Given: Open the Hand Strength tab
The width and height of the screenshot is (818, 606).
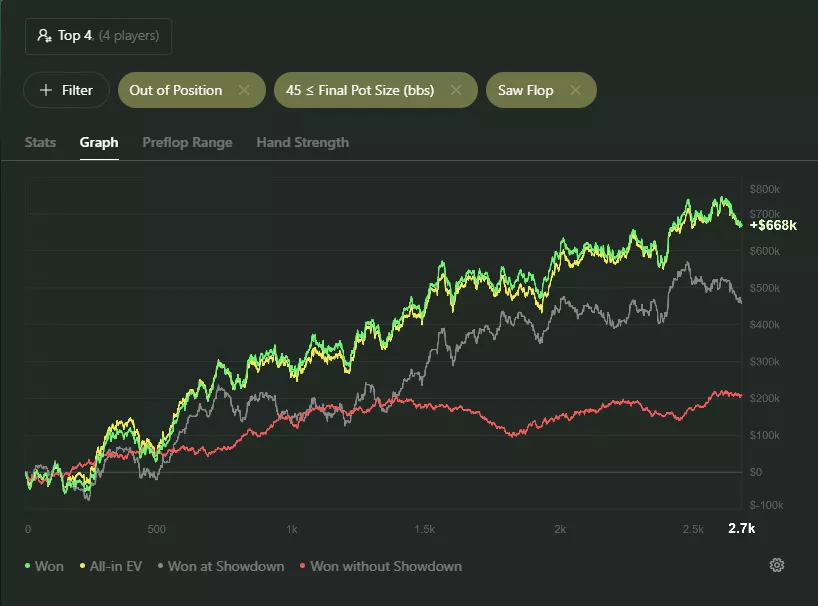Looking at the screenshot, I should click(303, 142).
